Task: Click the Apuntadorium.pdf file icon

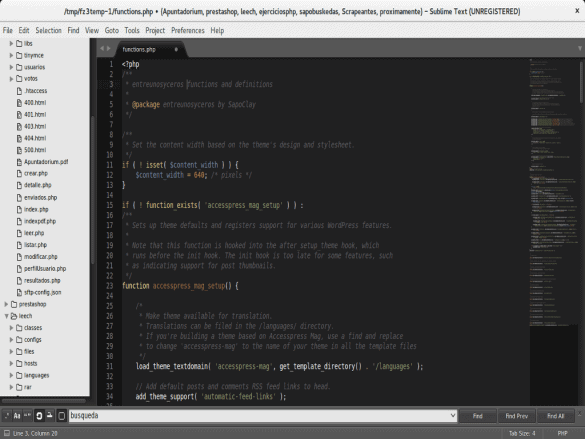Action: point(19,162)
